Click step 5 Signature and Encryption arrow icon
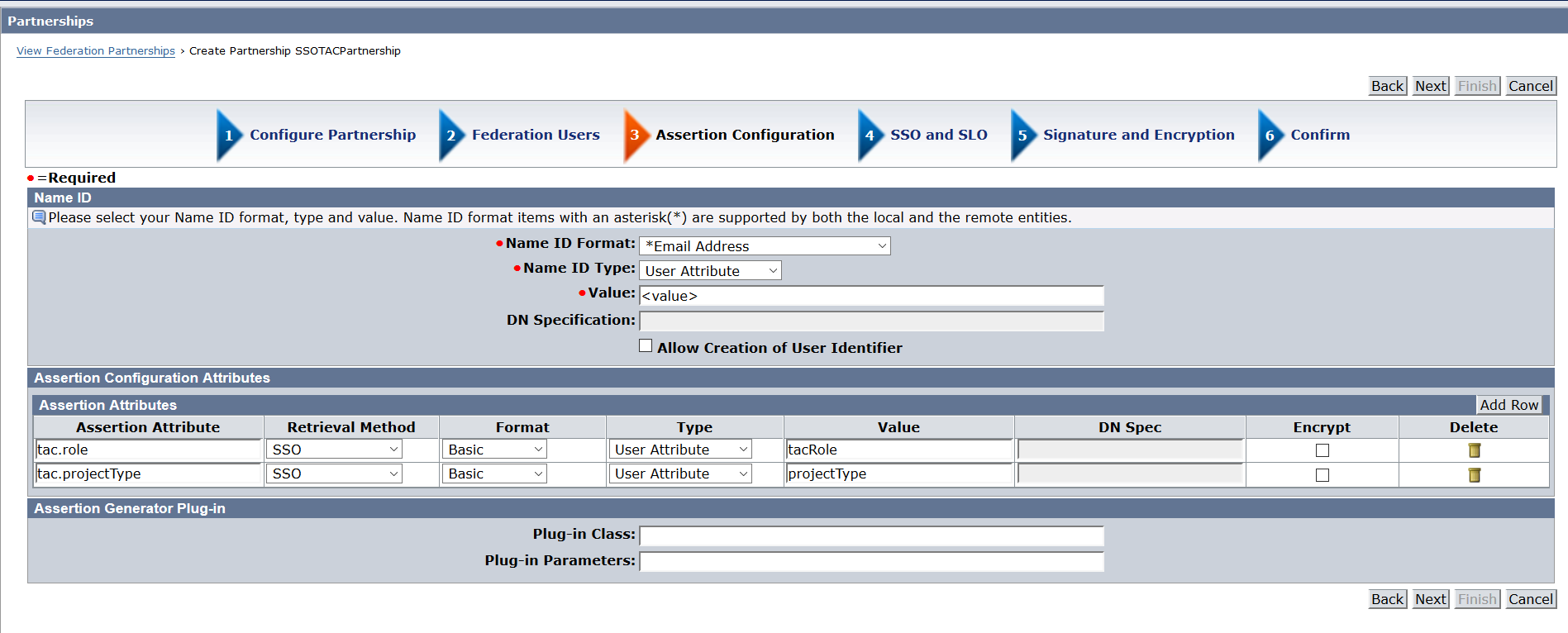Viewport: 1568px width, 633px height. click(1022, 136)
